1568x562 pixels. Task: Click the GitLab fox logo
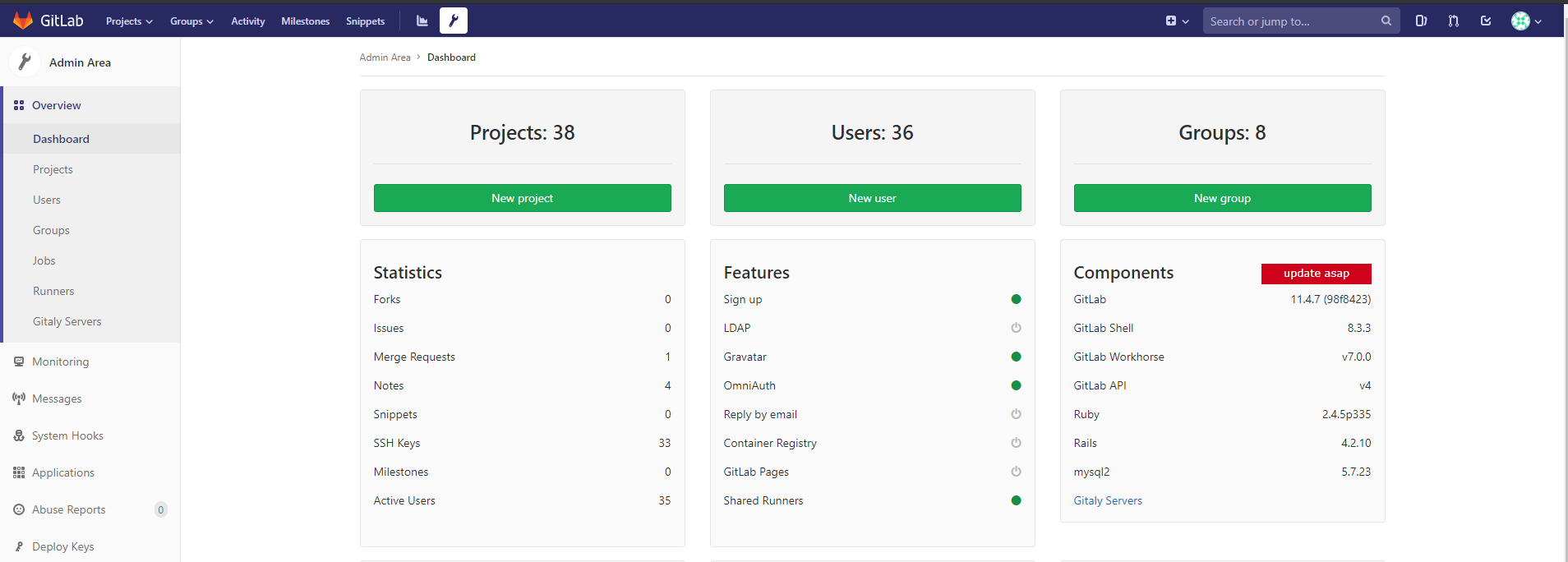(23, 21)
